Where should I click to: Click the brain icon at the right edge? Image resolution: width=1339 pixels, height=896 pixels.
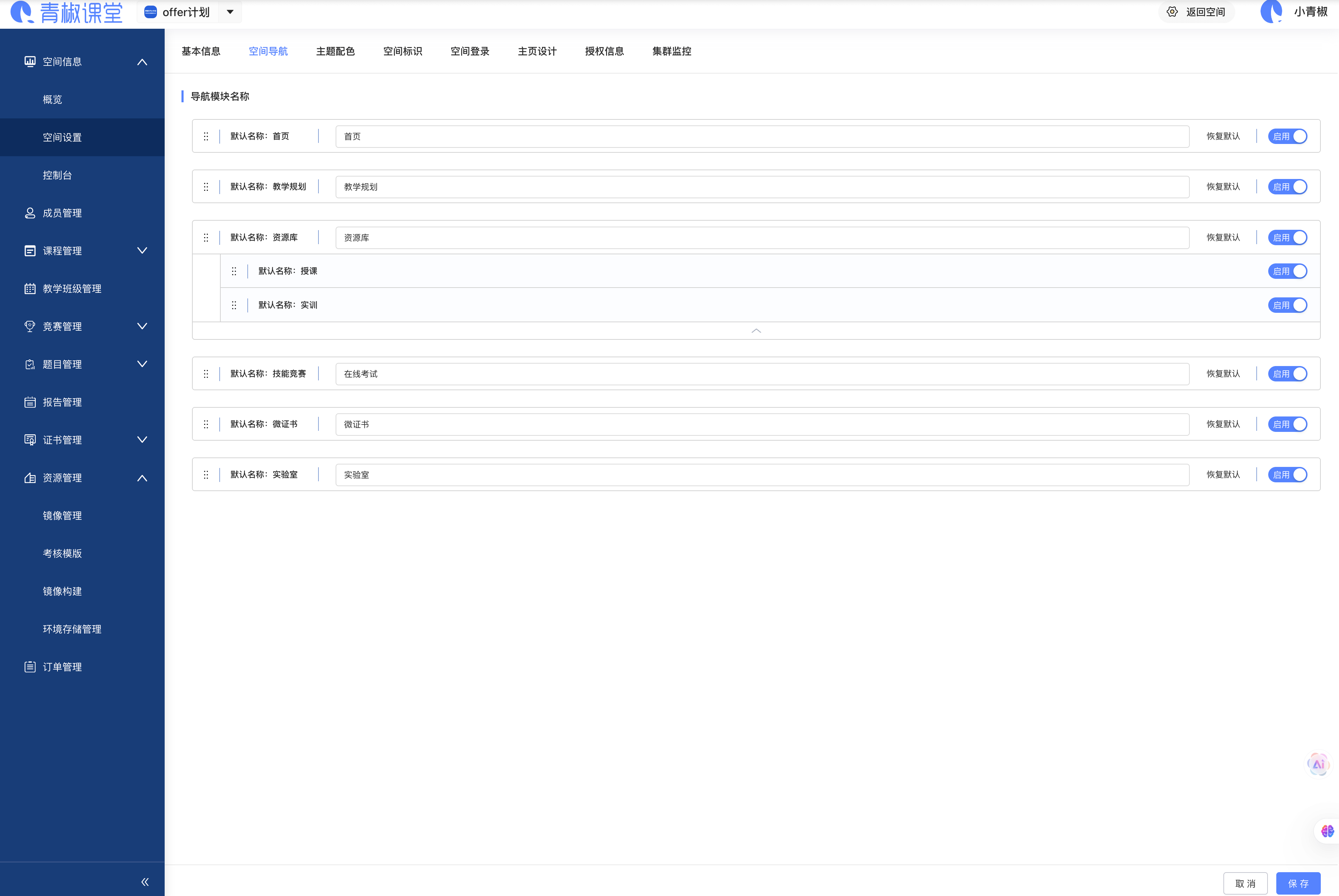pyautogui.click(x=1327, y=831)
